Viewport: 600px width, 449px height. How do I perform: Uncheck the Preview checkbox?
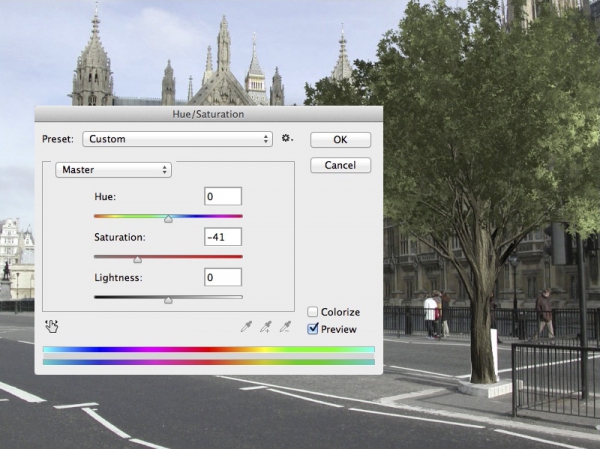313,329
